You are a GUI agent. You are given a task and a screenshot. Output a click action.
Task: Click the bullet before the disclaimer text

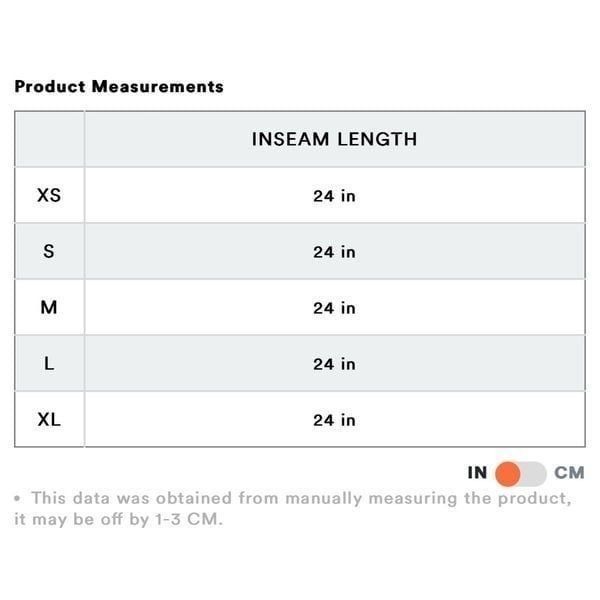[17, 499]
